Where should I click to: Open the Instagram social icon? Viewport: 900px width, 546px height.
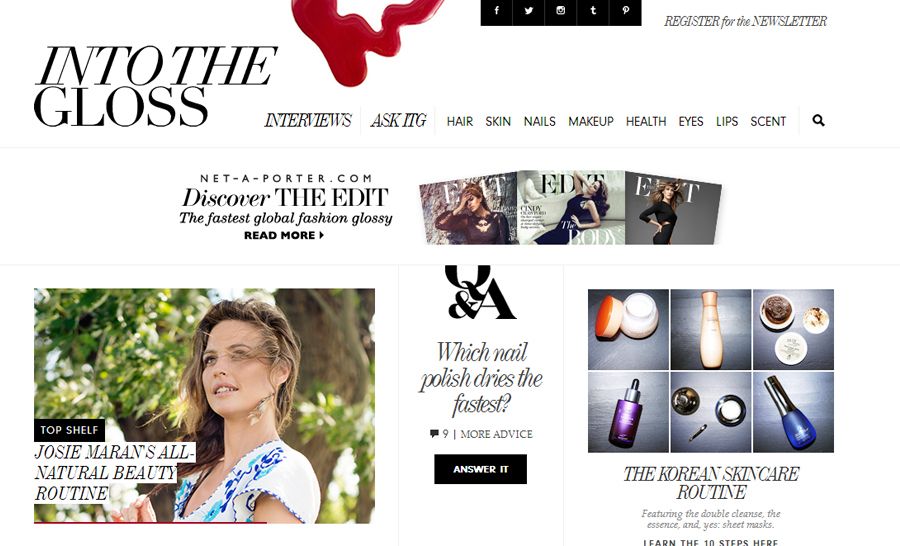561,10
